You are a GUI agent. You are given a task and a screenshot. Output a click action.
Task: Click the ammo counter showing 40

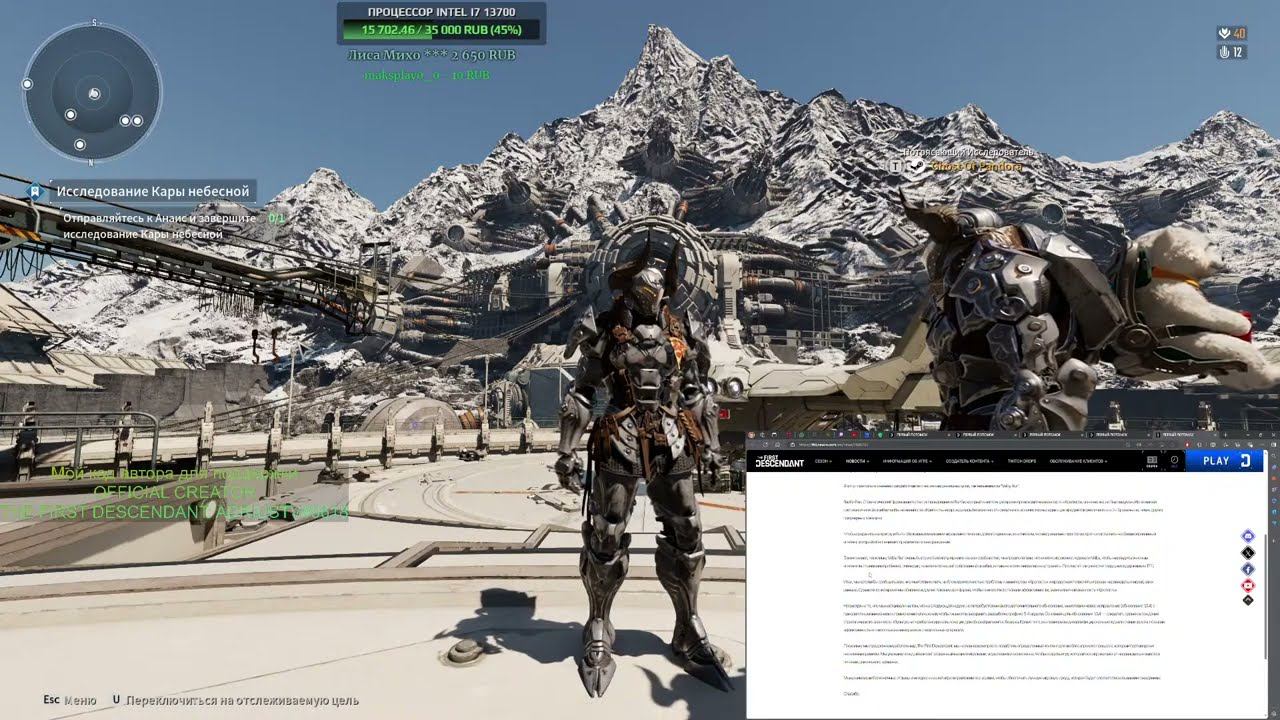coord(1231,34)
